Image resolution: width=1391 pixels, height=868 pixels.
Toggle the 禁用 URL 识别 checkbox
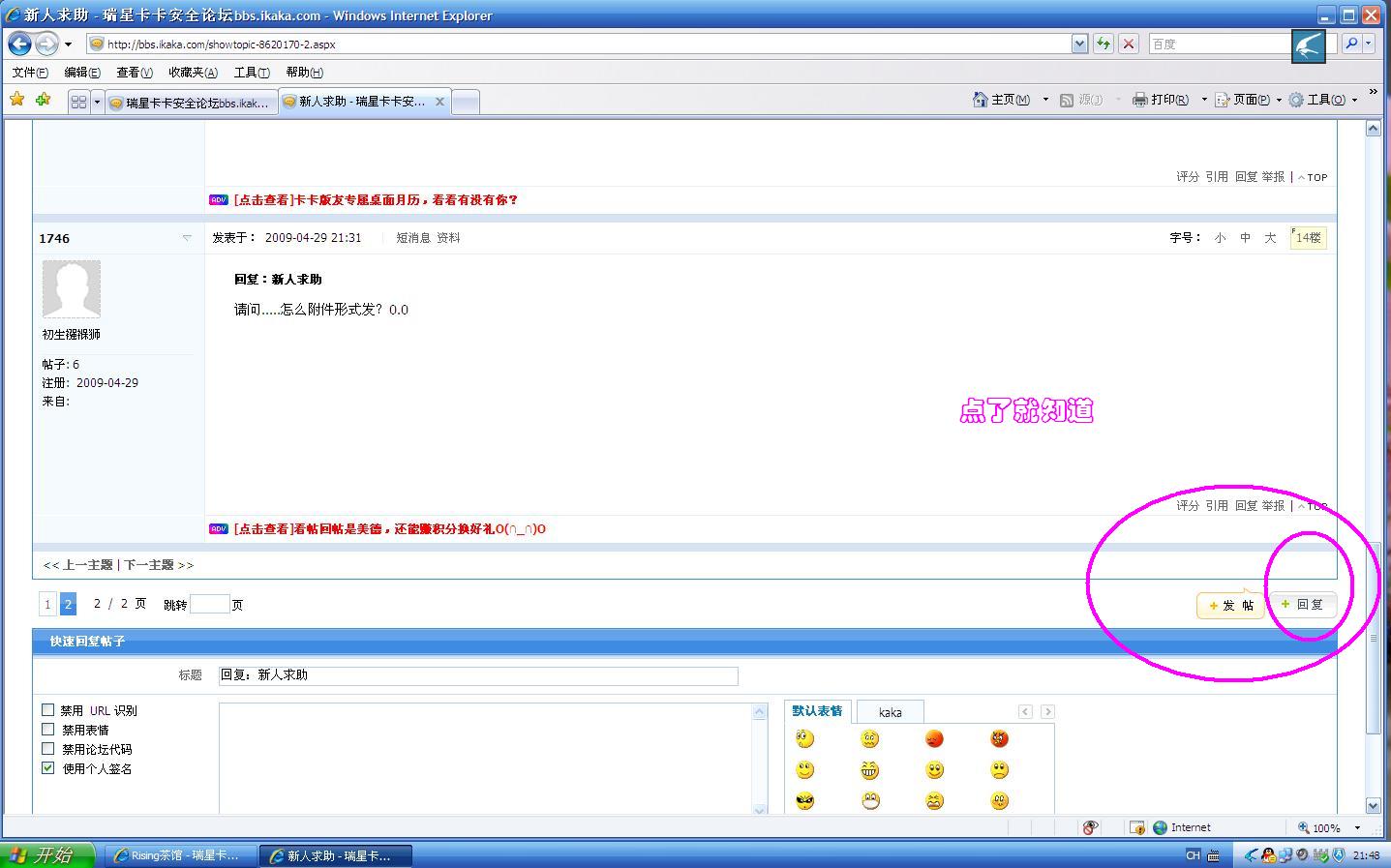click(x=48, y=710)
